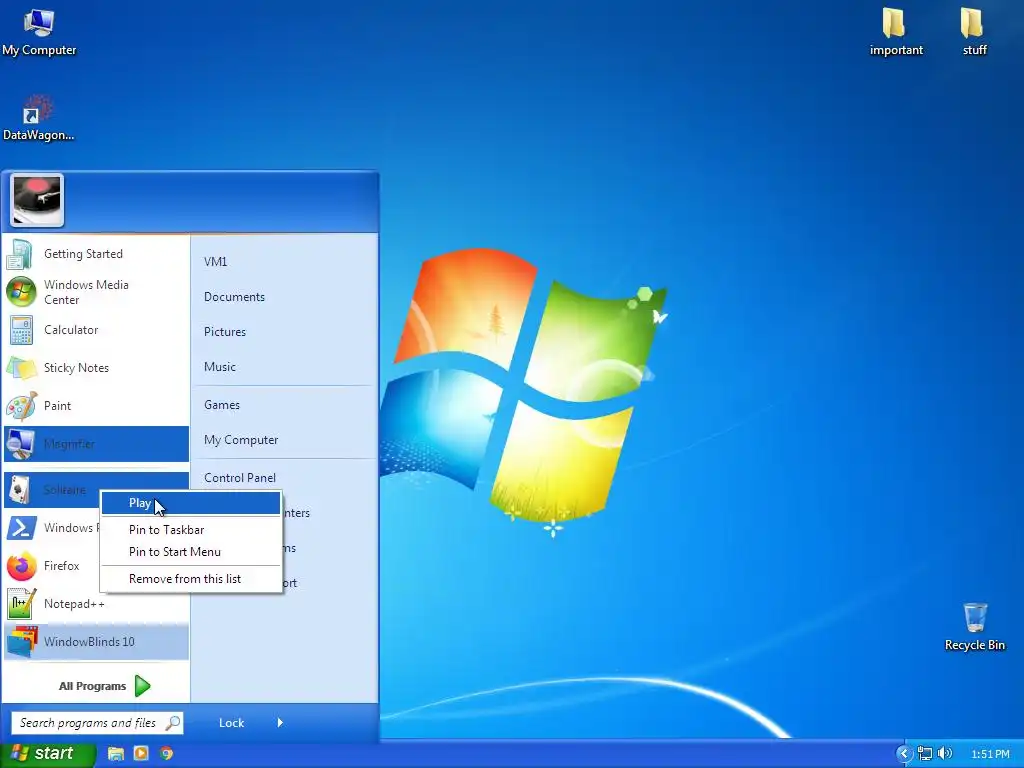Open the VM1 user folder link
Image resolution: width=1024 pixels, height=768 pixels.
pos(216,262)
